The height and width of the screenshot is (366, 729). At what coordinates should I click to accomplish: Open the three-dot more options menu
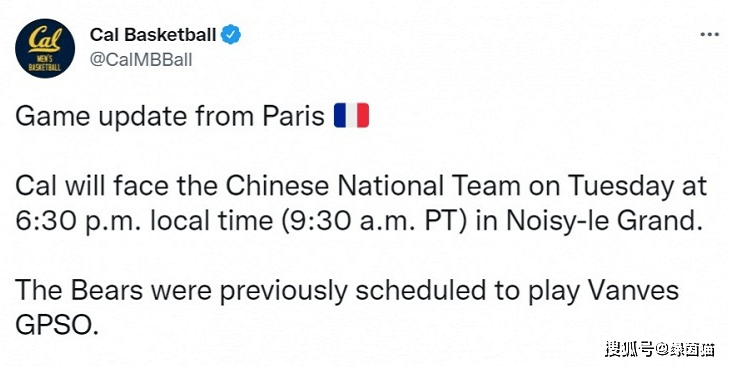click(x=709, y=34)
